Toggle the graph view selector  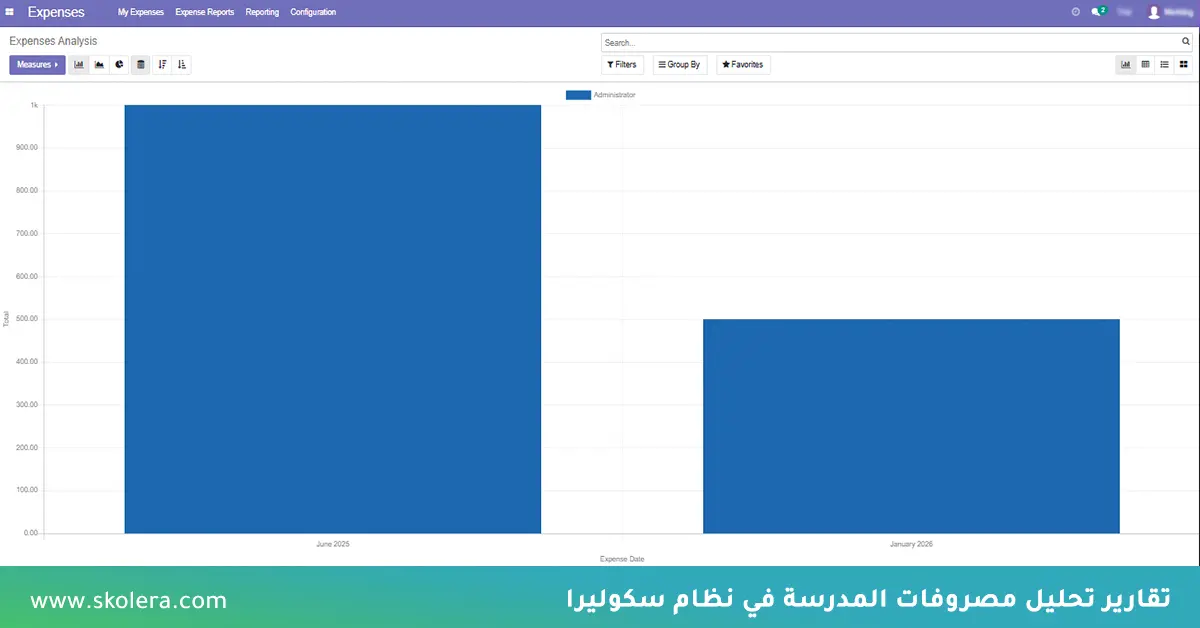click(x=1125, y=64)
